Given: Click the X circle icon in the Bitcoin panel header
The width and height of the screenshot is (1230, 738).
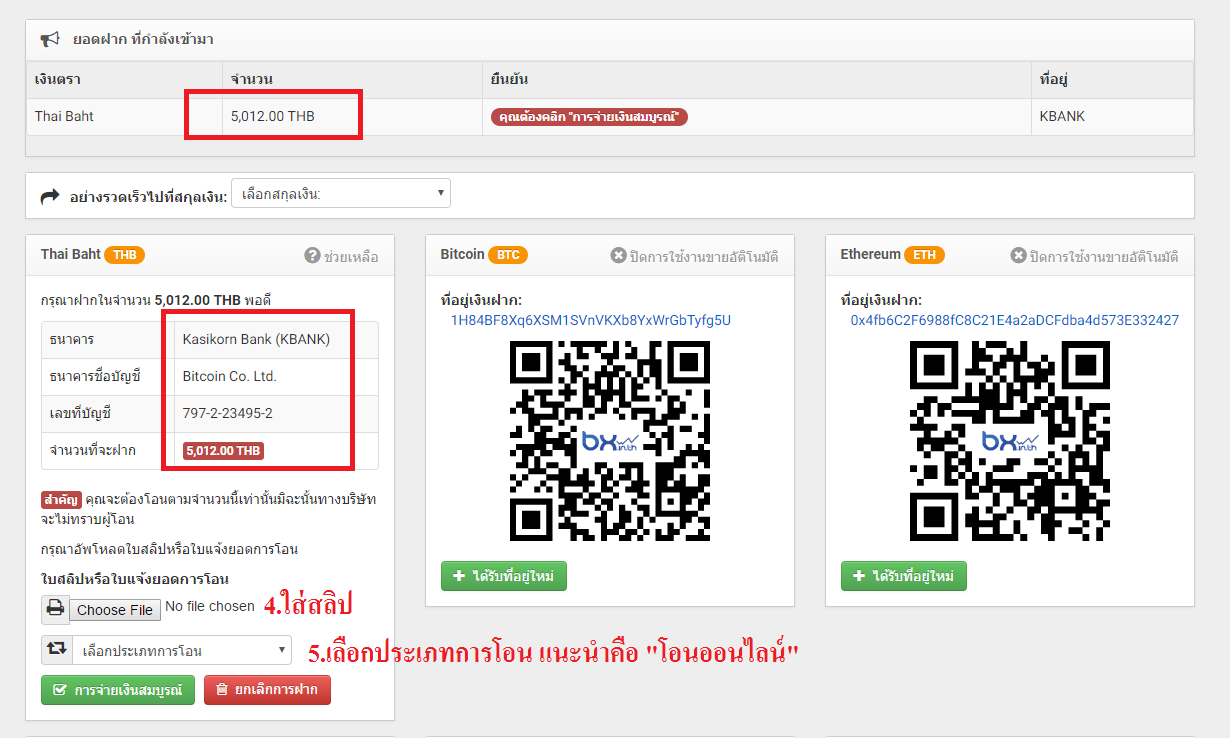Looking at the screenshot, I should (618, 256).
